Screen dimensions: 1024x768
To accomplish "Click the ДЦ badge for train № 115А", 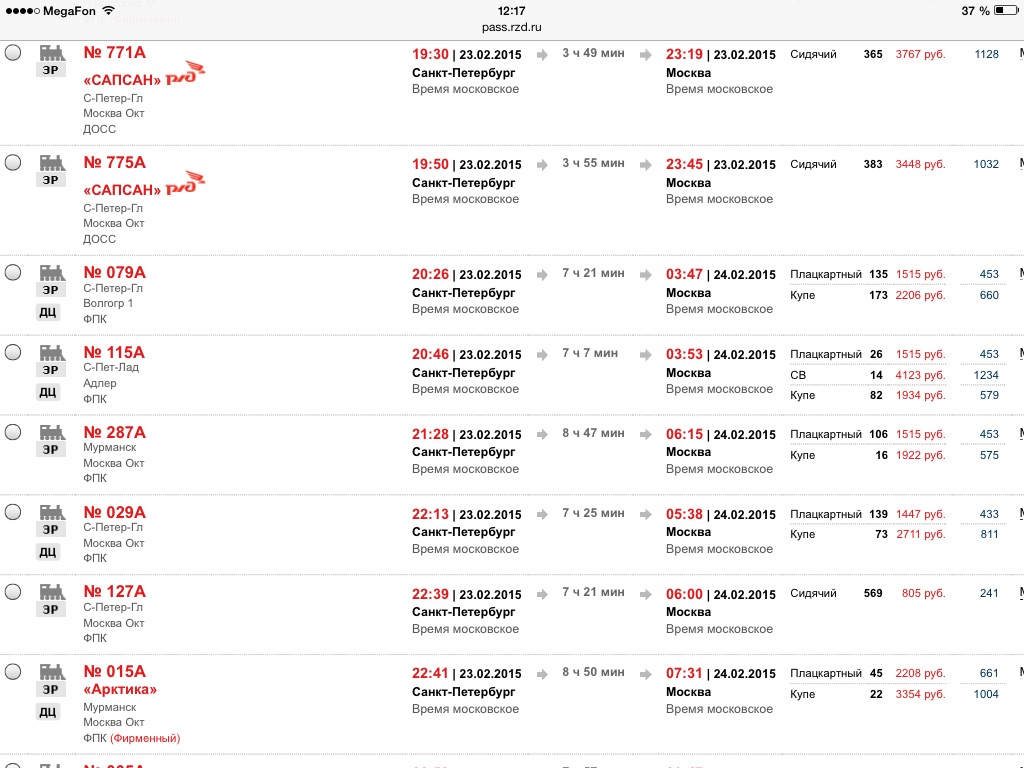I will coord(48,392).
